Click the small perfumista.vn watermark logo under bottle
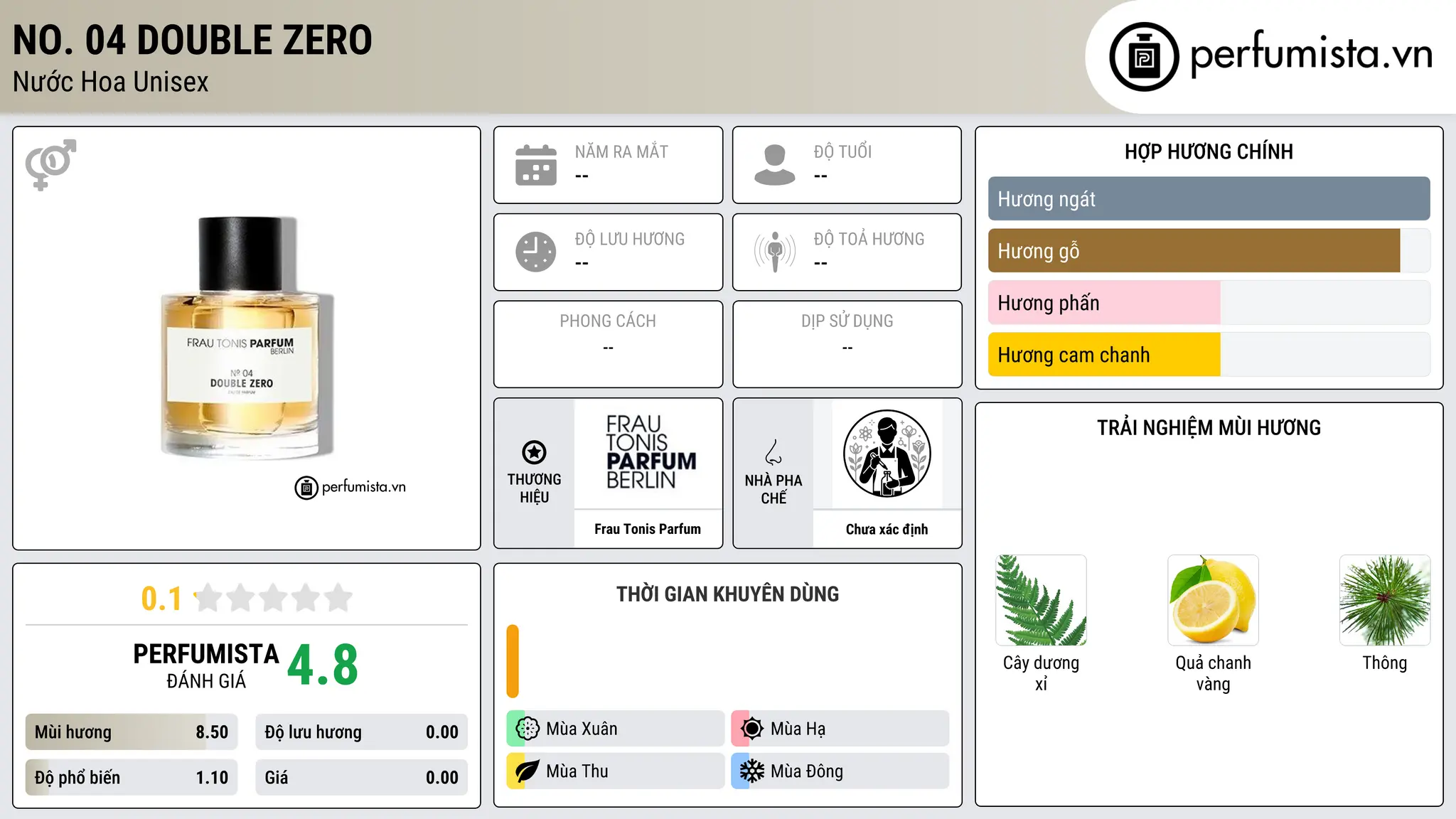 [350, 488]
